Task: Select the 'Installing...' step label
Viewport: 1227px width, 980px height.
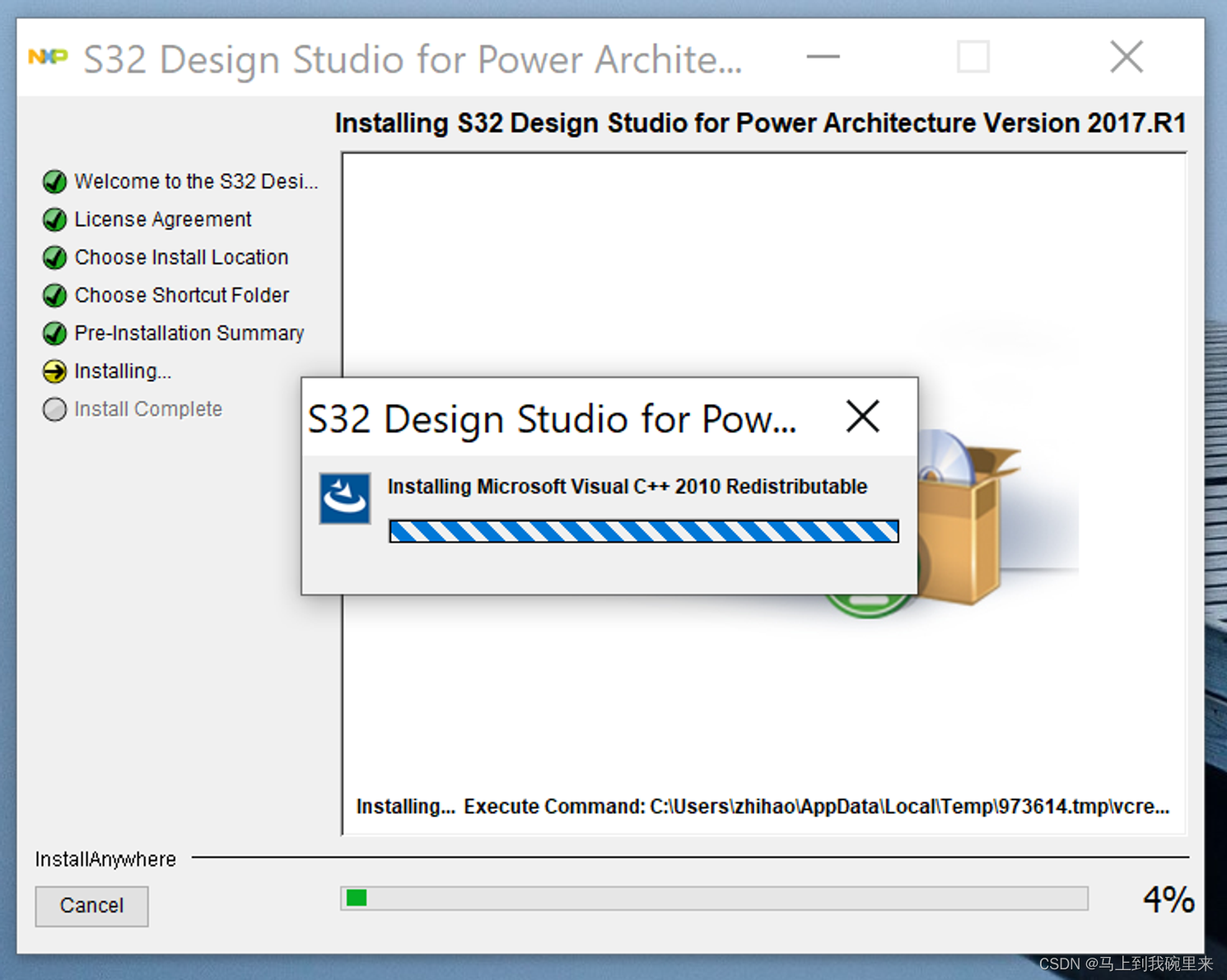Action: point(123,371)
